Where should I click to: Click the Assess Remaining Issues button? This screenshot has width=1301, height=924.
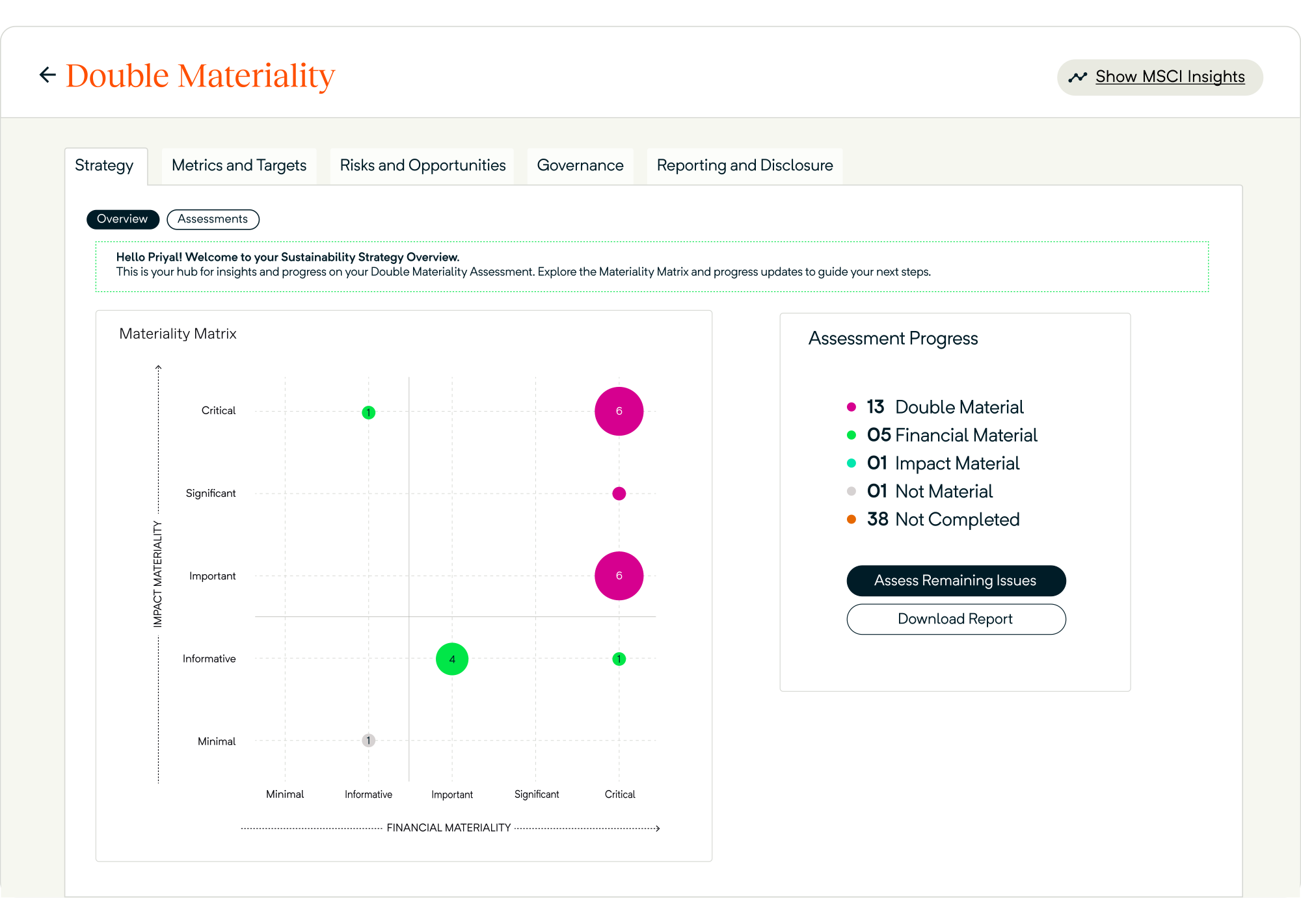coord(956,581)
